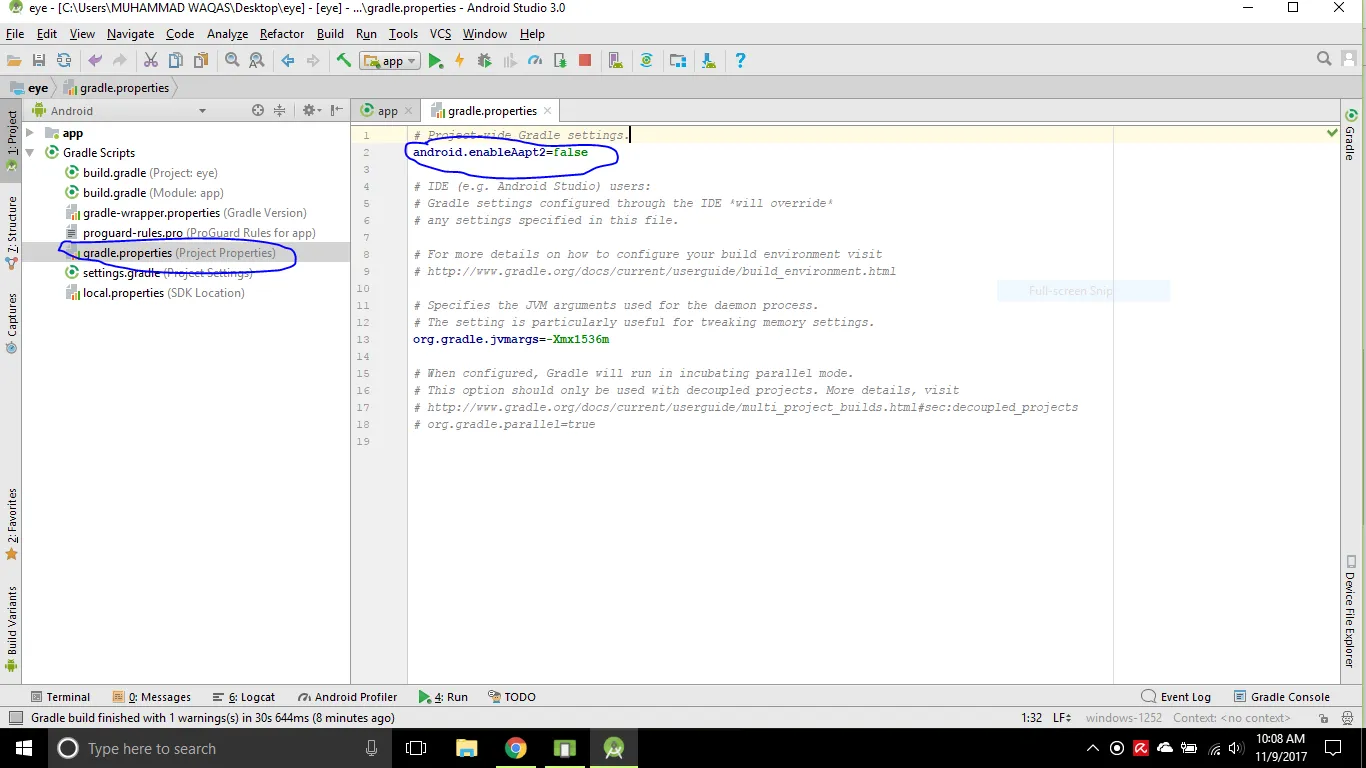Screen dimensions: 1366x768
Task: Open the Android Profiler tool window
Action: [347, 697]
